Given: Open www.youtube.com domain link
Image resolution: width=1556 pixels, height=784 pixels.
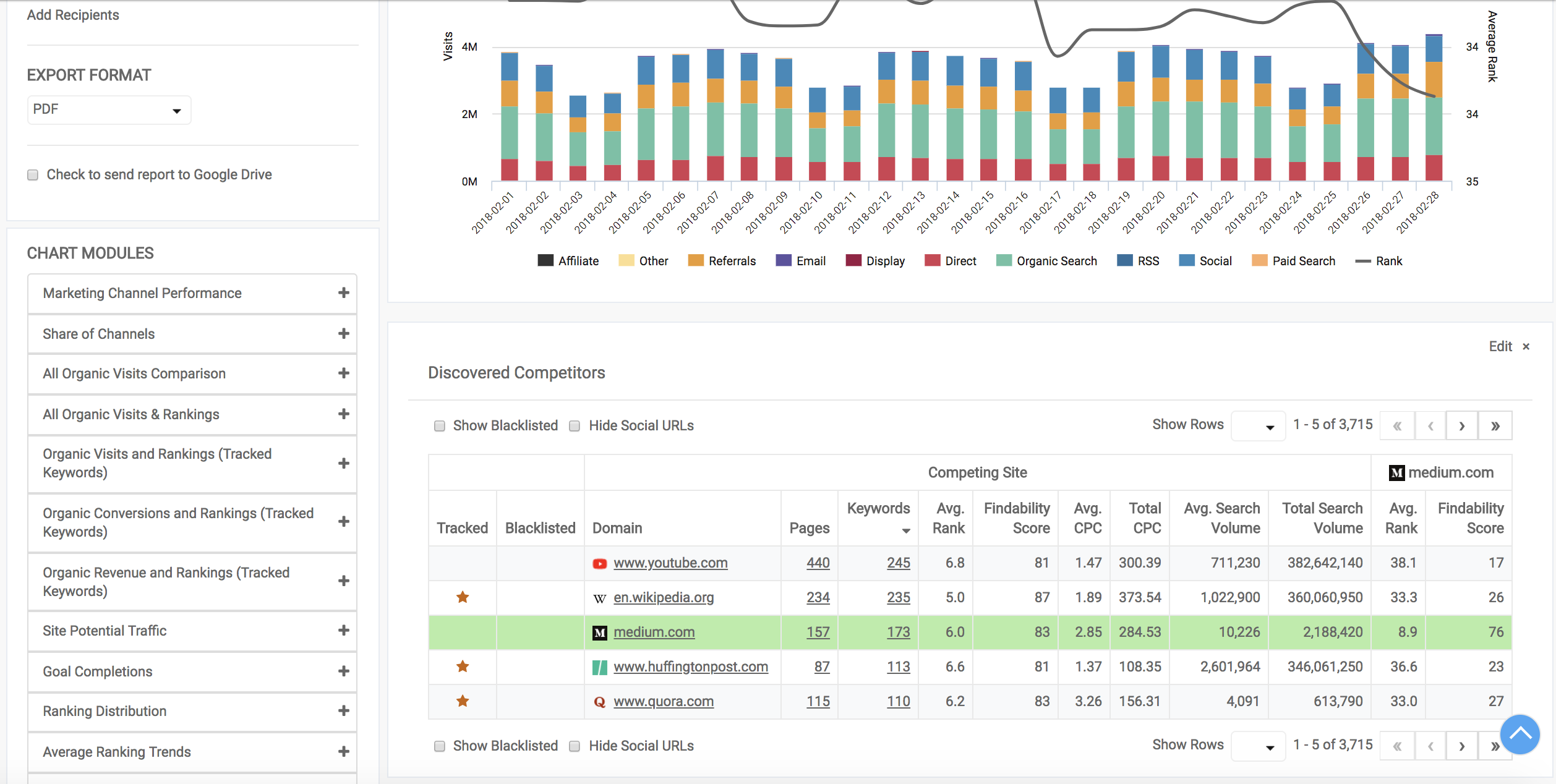Looking at the screenshot, I should click(670, 563).
